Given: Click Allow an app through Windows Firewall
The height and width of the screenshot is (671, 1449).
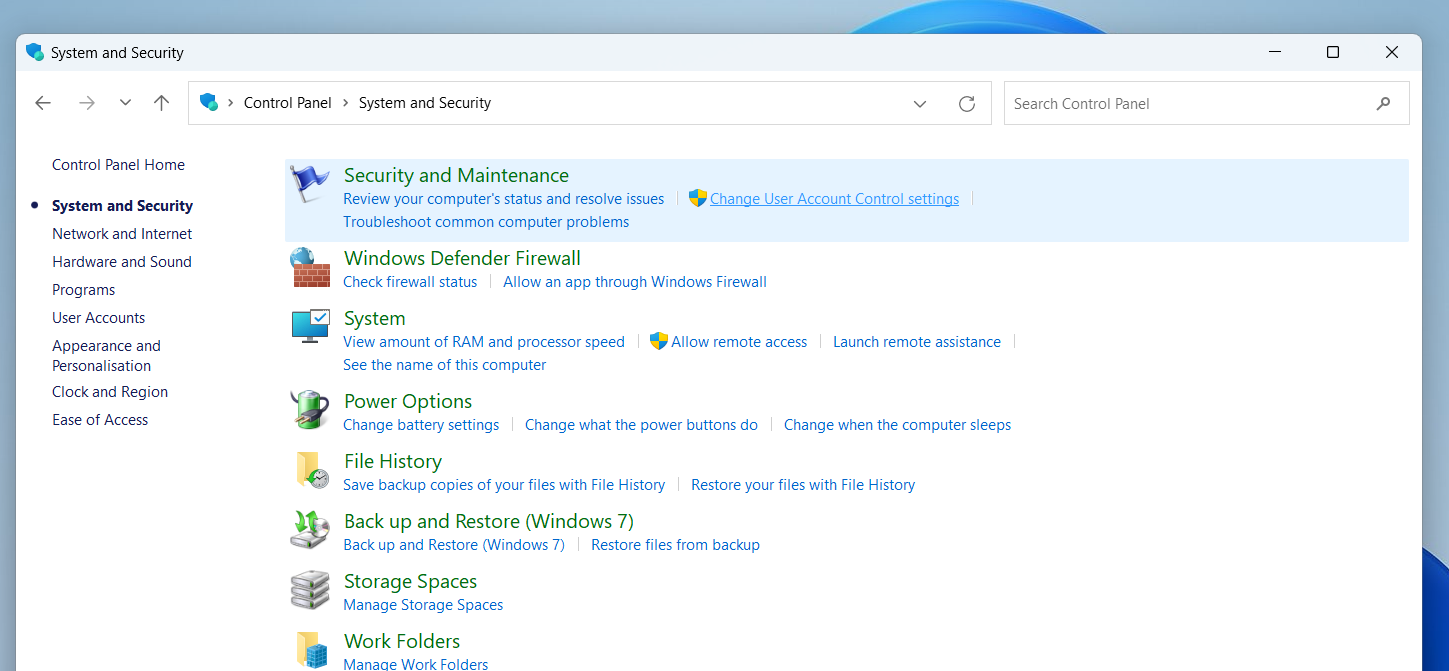Looking at the screenshot, I should coord(635,282).
